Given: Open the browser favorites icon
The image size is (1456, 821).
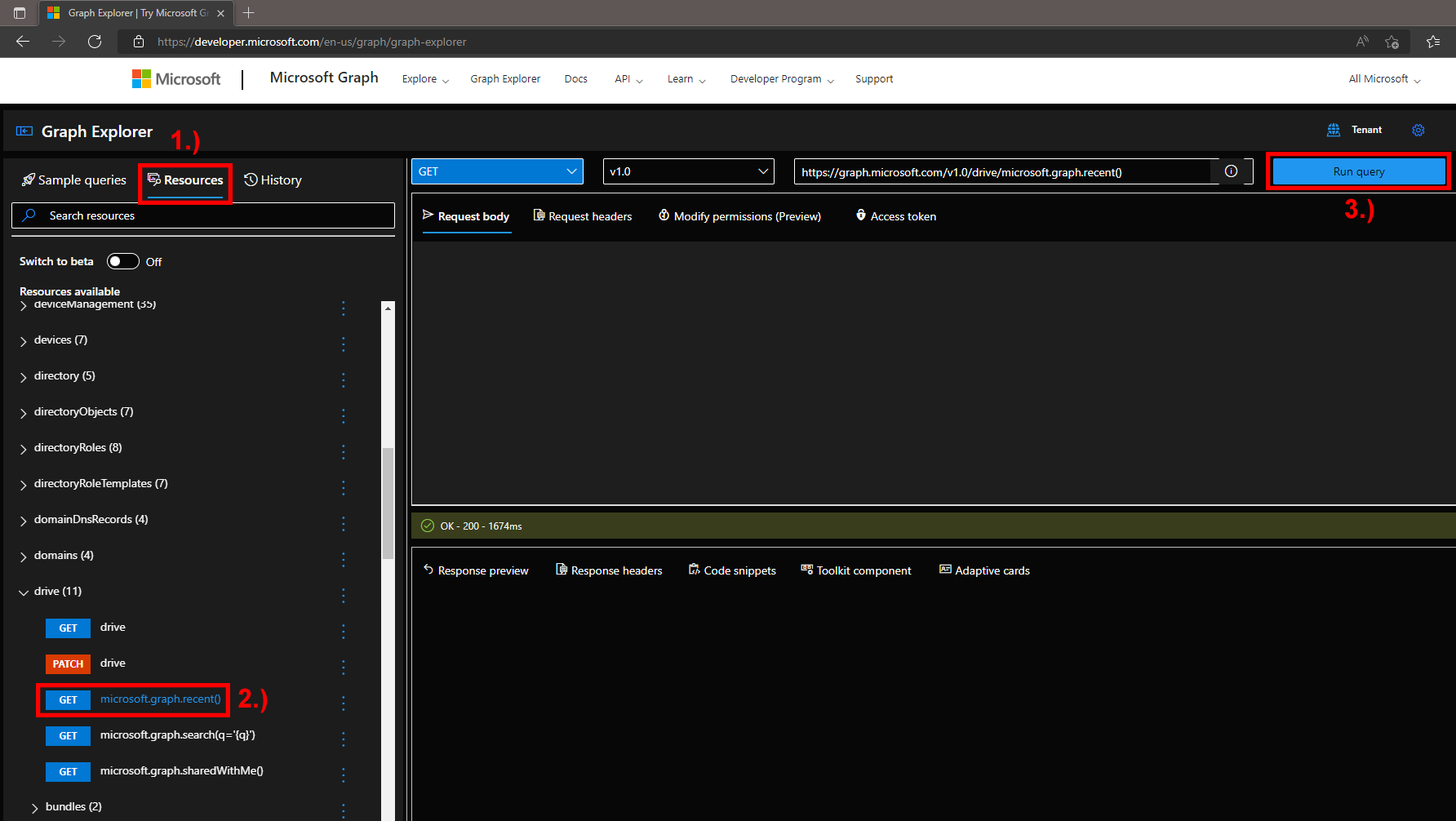Looking at the screenshot, I should [x=1433, y=42].
